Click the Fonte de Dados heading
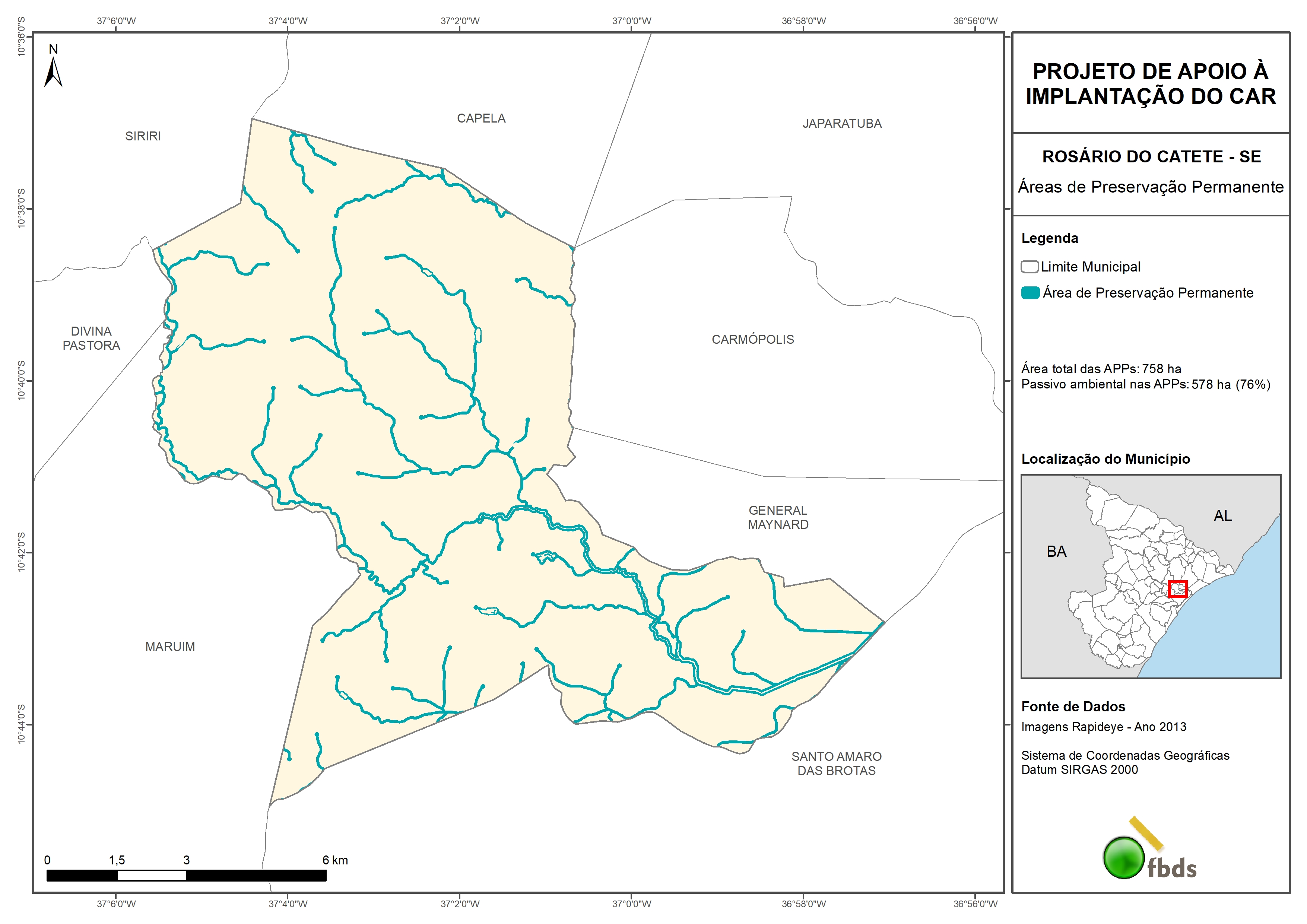This screenshot has height=924, width=1307. tap(1073, 707)
